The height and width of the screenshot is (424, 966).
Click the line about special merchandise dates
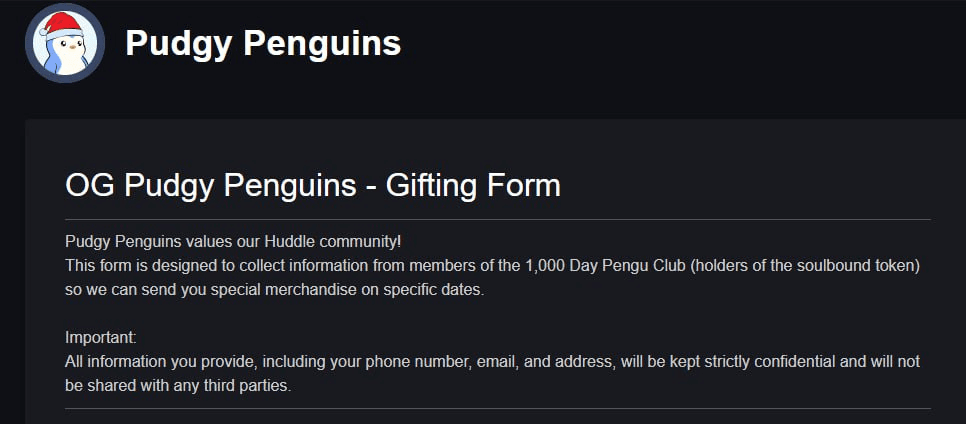coord(275,290)
